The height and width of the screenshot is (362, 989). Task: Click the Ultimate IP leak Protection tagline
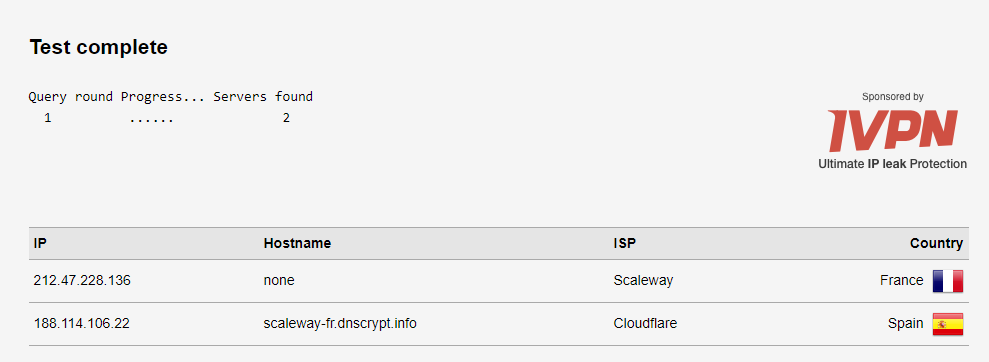[x=892, y=164]
